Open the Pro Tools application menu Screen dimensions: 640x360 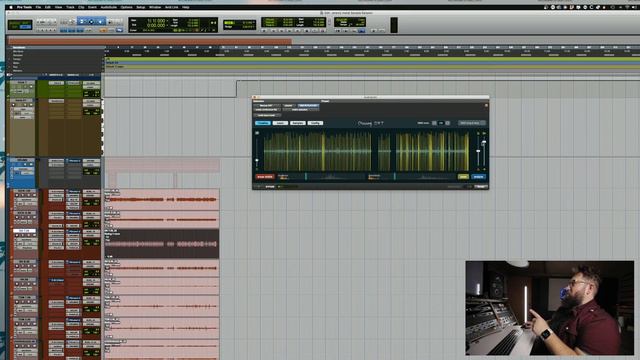click(24, 7)
